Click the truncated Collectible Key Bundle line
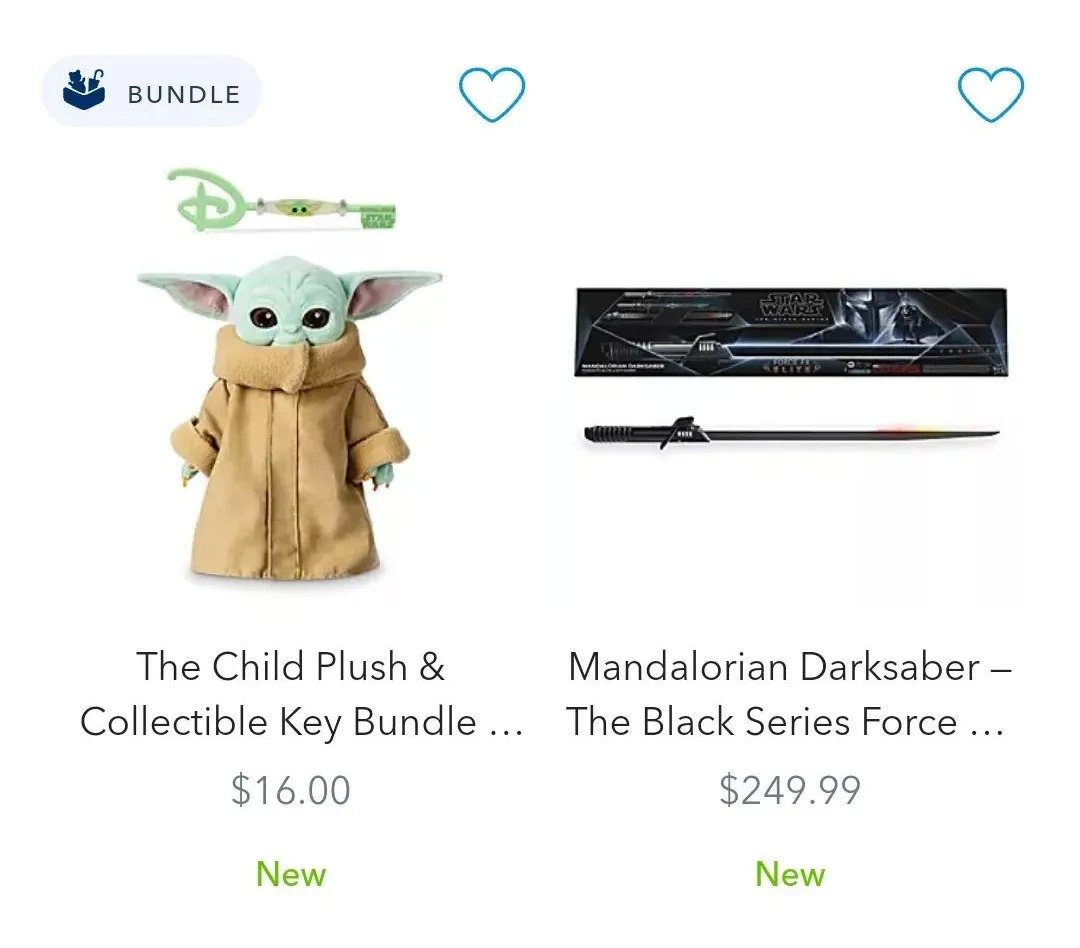 pyautogui.click(x=301, y=723)
